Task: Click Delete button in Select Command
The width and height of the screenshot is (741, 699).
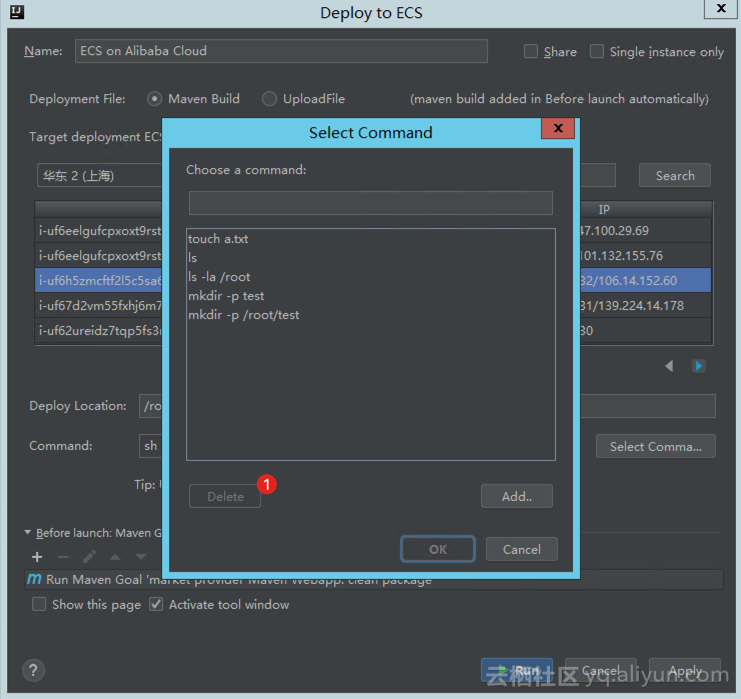Action: (x=225, y=496)
